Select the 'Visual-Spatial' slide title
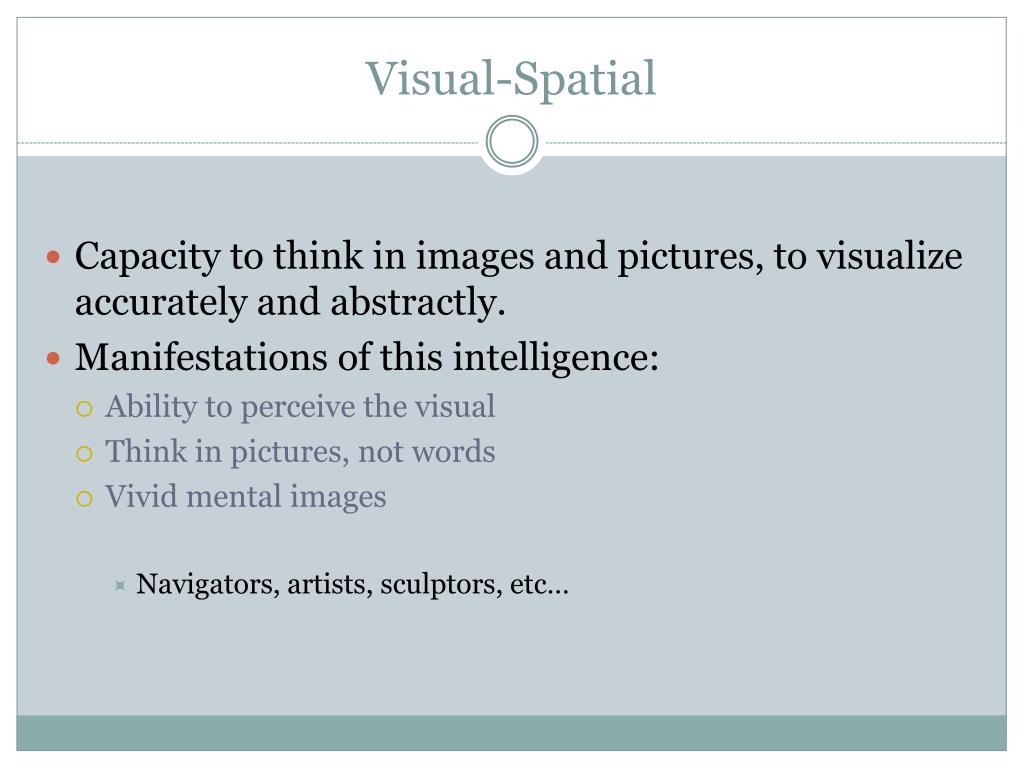Image resolution: width=1024 pixels, height=768 pixels. point(511,79)
